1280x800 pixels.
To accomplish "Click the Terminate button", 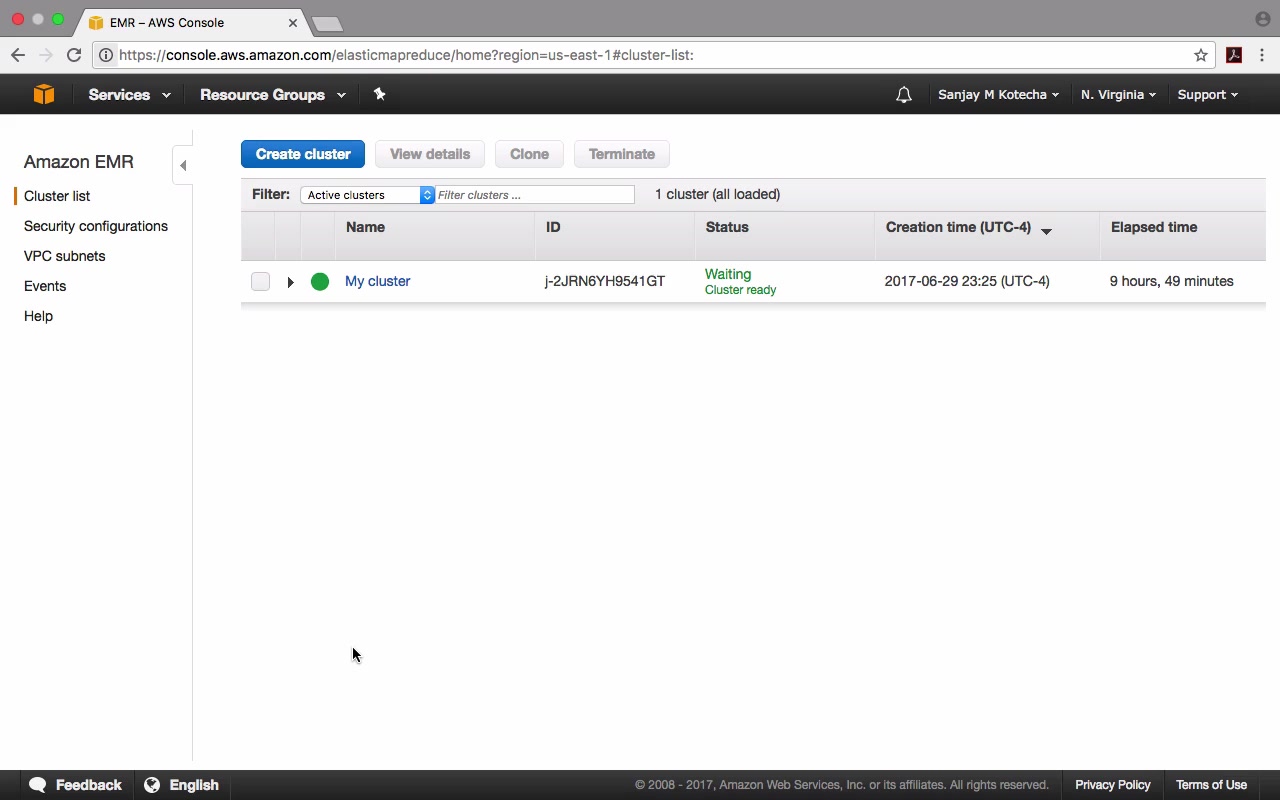I will point(622,154).
